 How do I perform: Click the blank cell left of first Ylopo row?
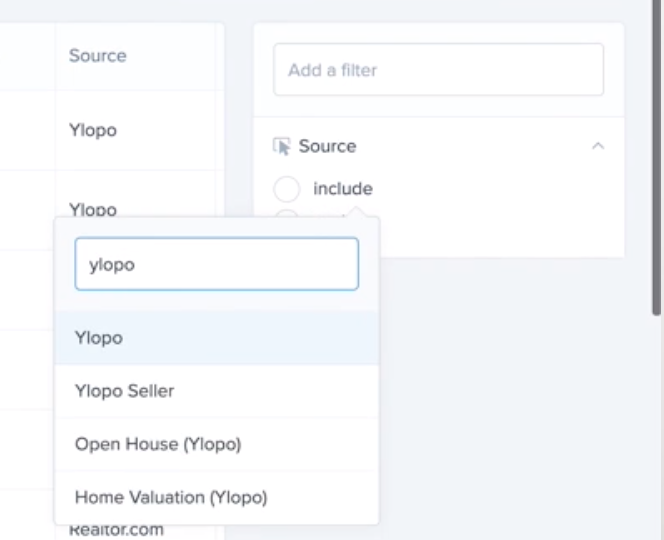(27, 131)
